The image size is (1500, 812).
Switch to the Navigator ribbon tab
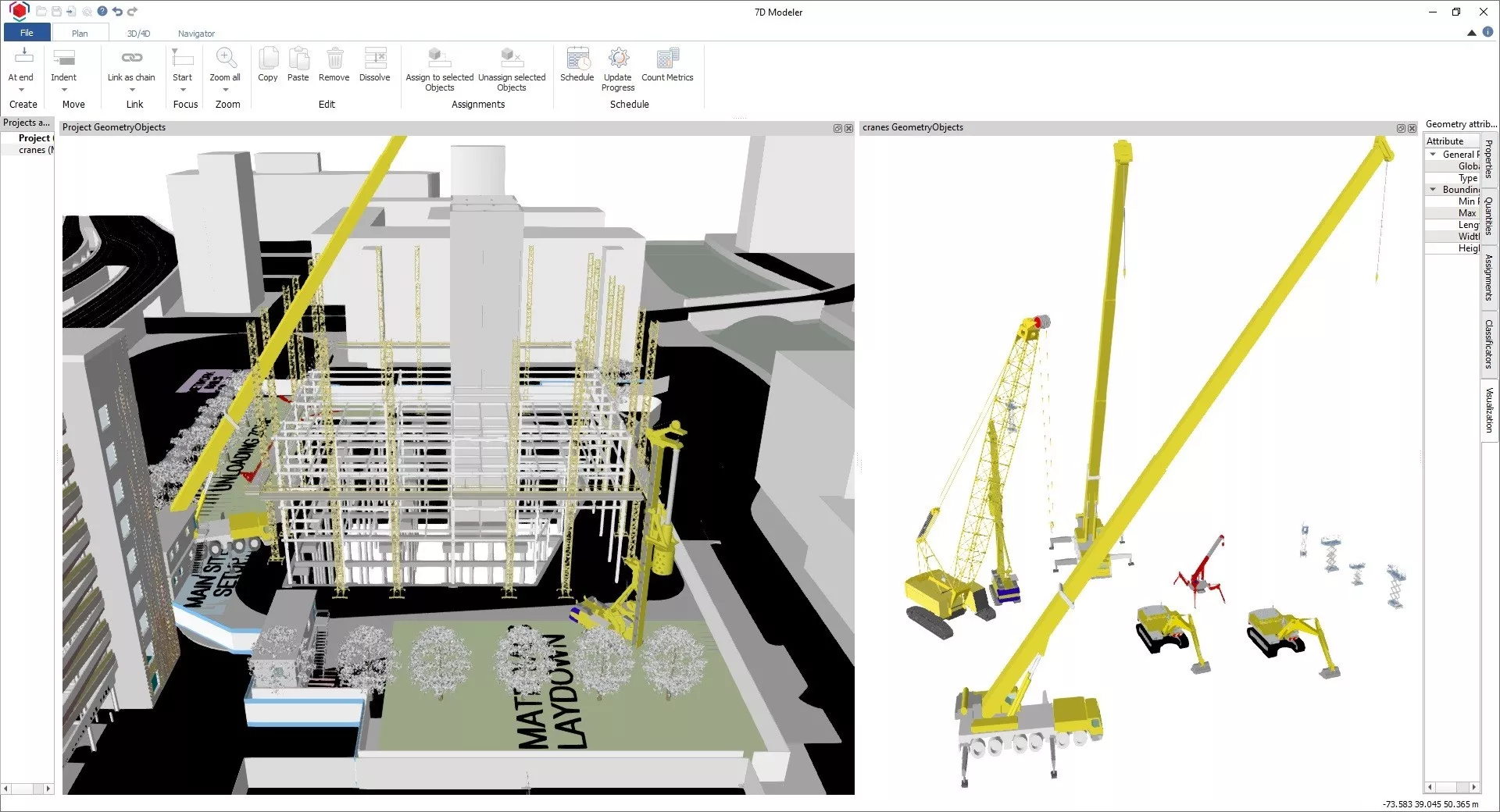pyautogui.click(x=196, y=34)
